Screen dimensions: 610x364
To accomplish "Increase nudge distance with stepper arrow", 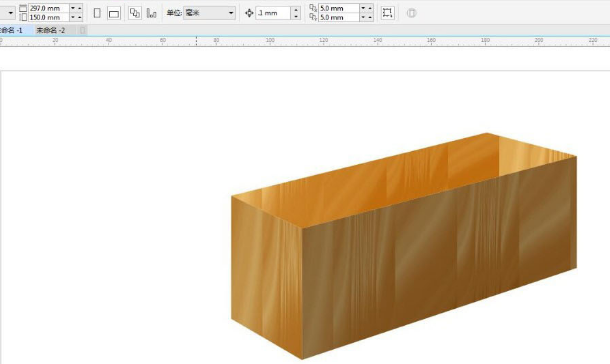I will click(296, 10).
